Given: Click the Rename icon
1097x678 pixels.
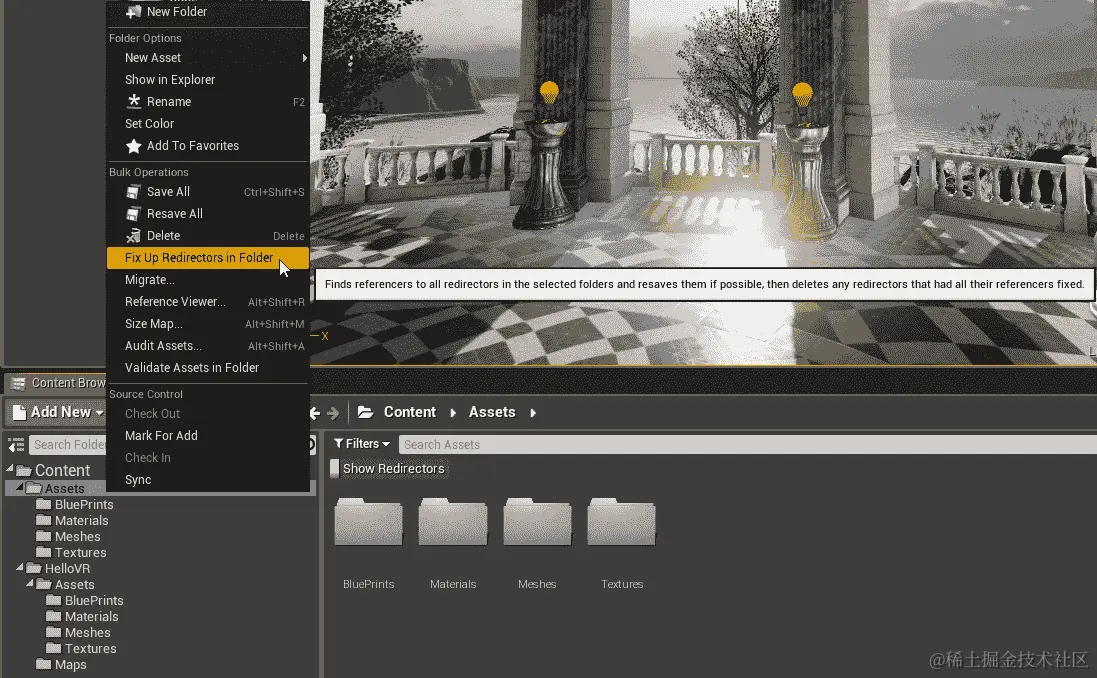Looking at the screenshot, I should [x=133, y=101].
